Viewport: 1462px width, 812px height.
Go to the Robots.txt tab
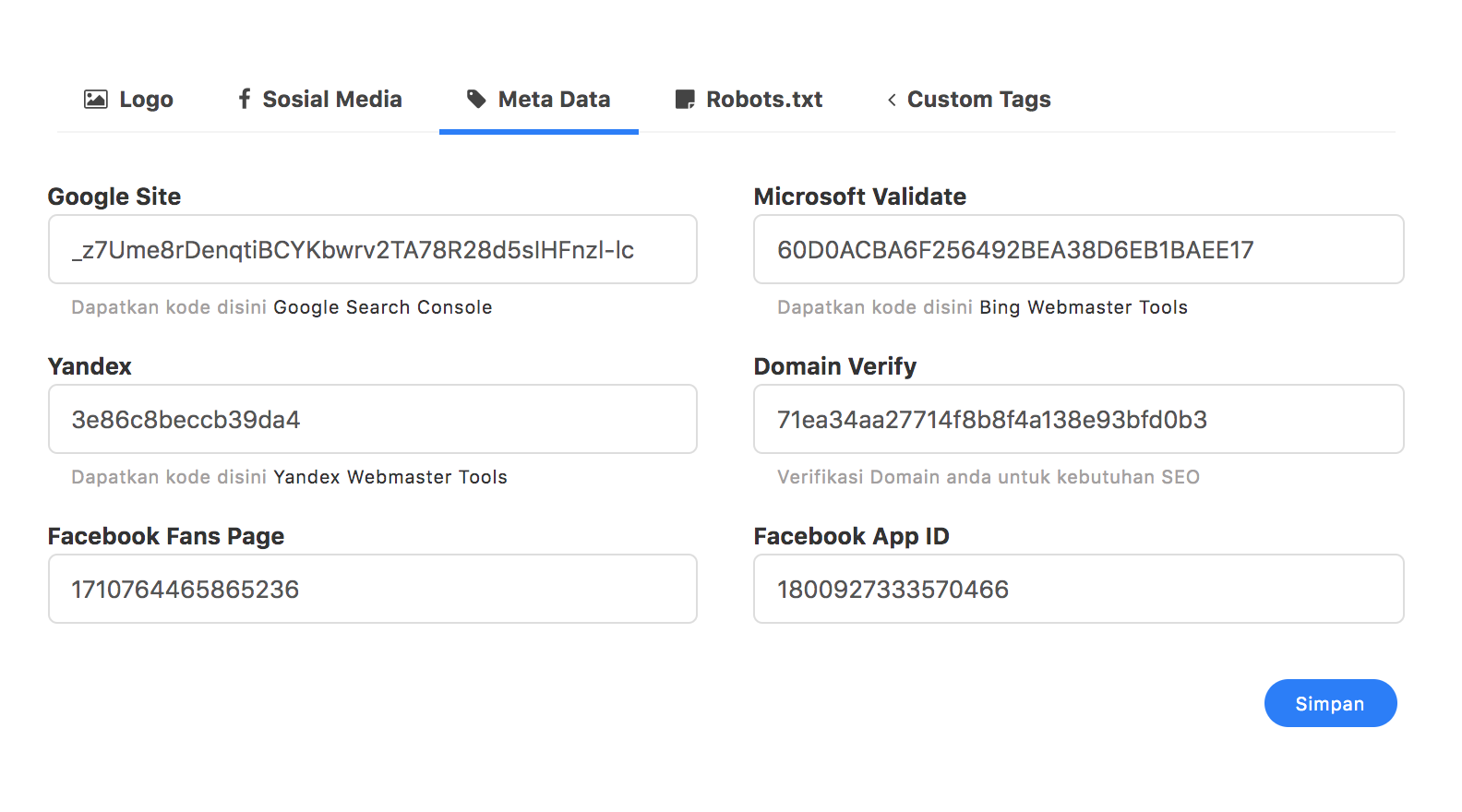click(763, 100)
